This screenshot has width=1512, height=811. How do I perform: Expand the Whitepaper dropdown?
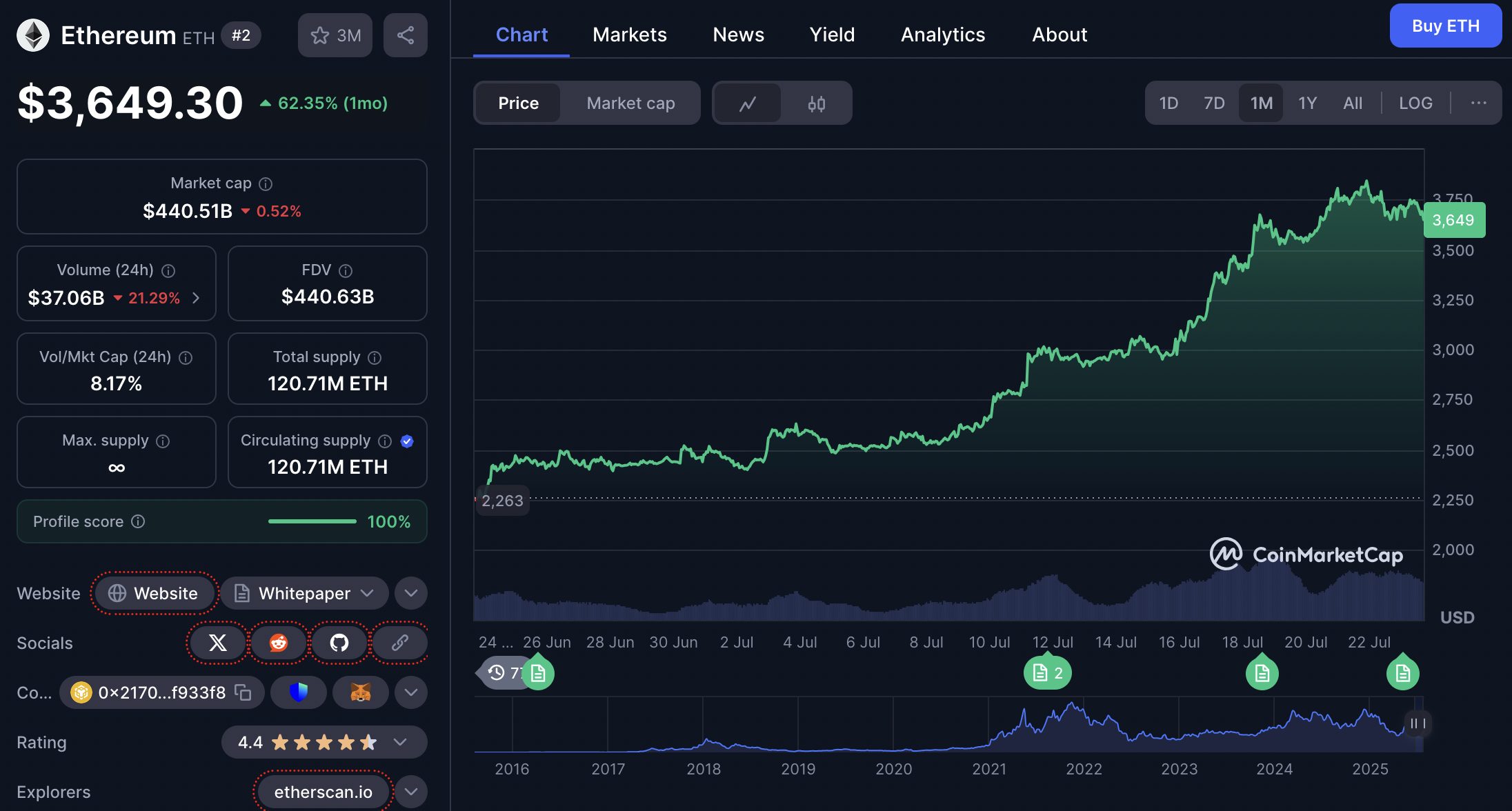pyautogui.click(x=304, y=593)
